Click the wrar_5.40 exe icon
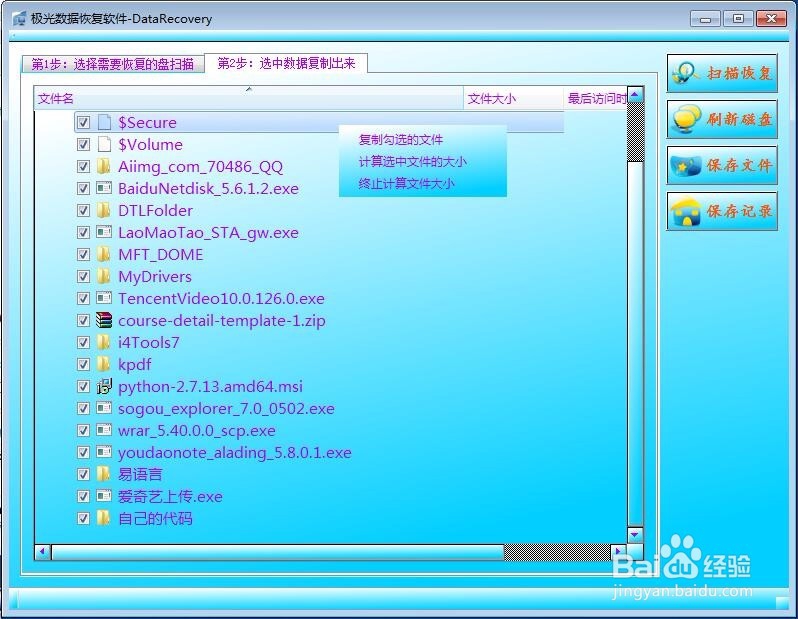 (x=104, y=430)
